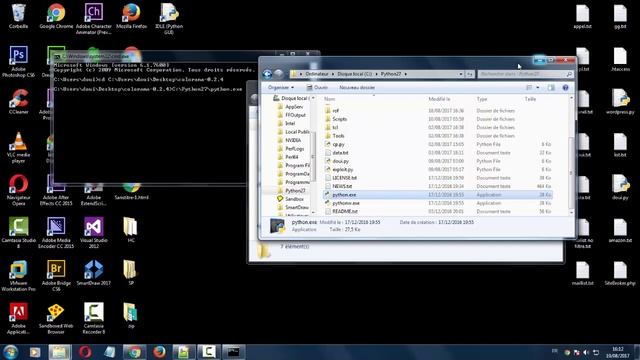Viewport: 640px width, 360px height.
Task: Switch to Opera in the taskbar
Action: (85, 352)
